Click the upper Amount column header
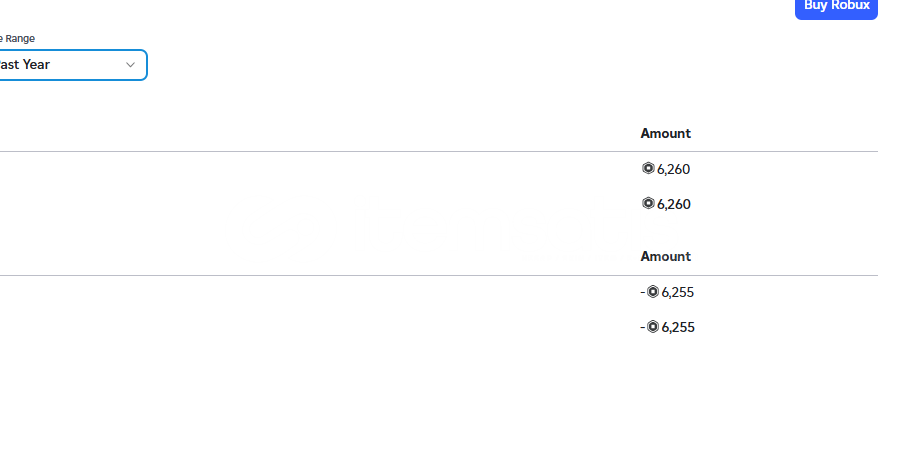This screenshot has width=922, height=458. 666,133
